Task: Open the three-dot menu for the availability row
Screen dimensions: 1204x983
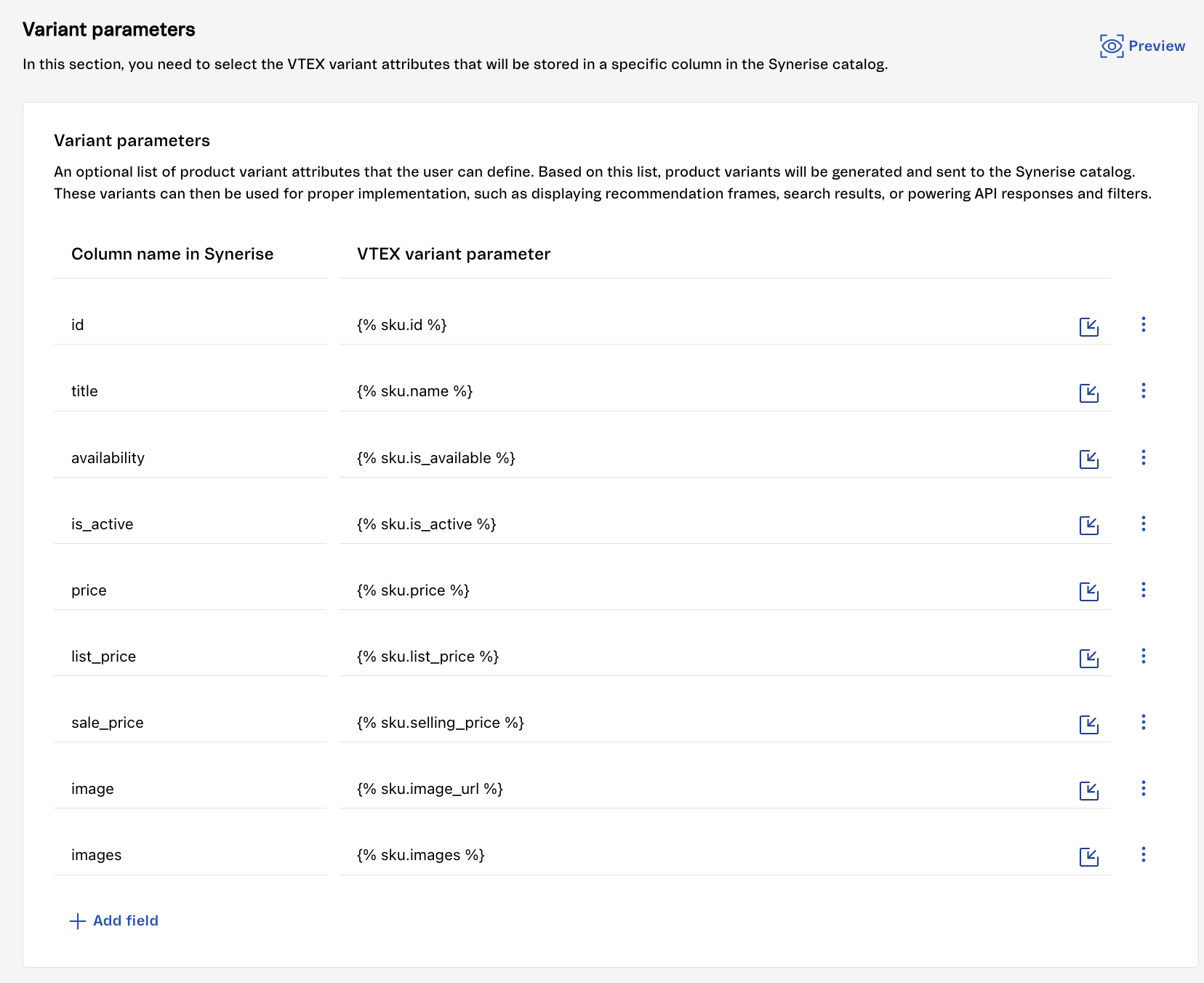Action: tap(1143, 457)
